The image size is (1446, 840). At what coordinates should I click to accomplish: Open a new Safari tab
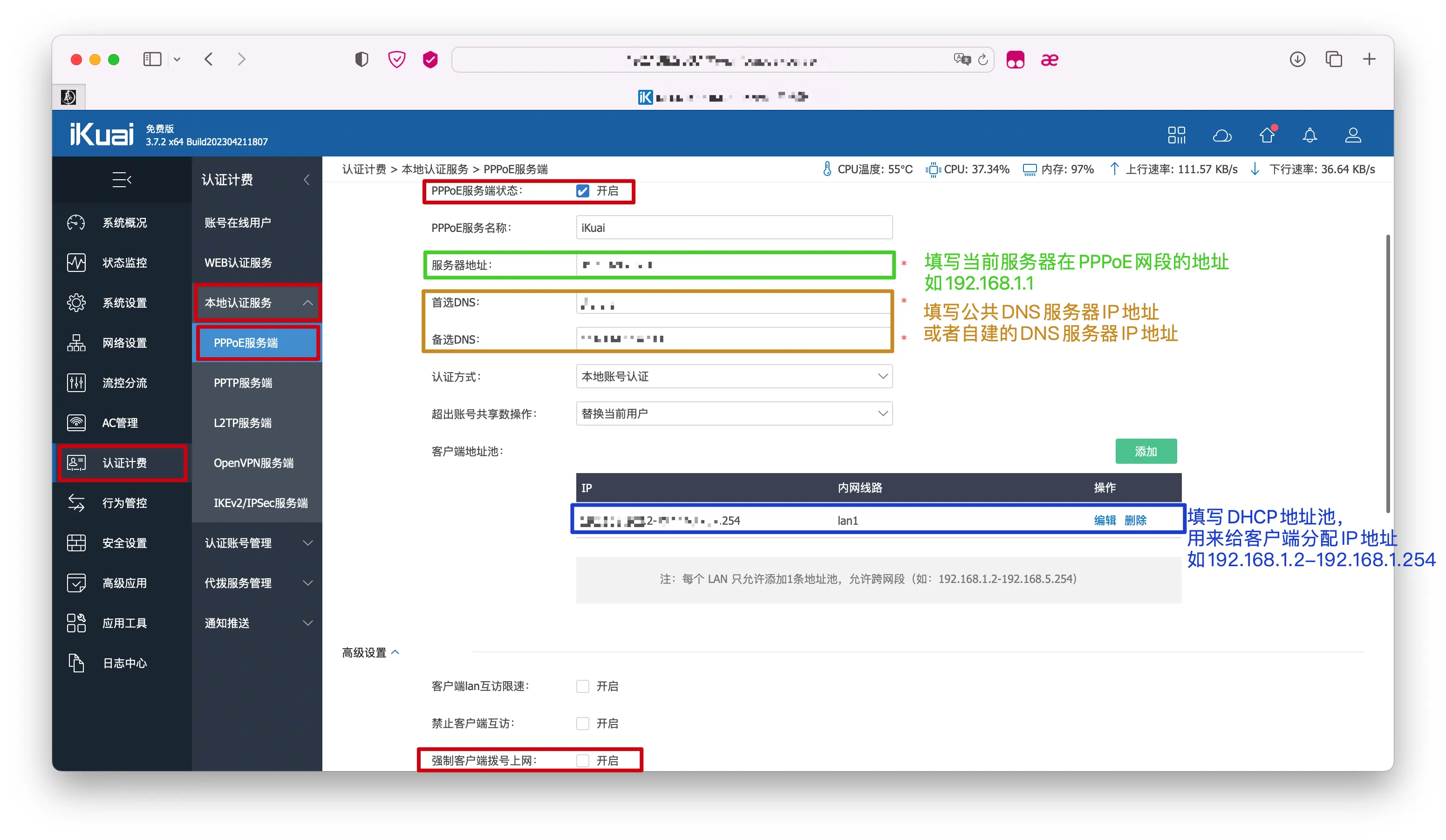tap(1369, 59)
